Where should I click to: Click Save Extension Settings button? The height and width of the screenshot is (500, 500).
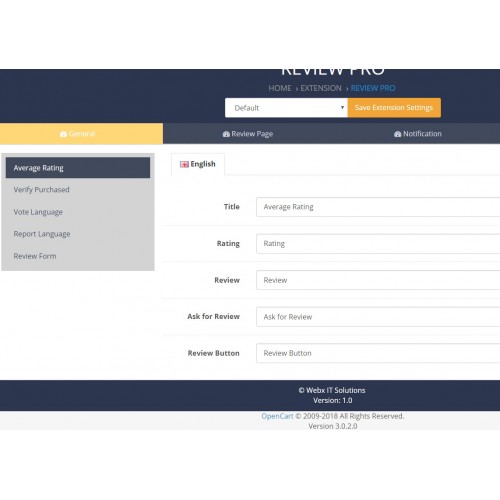pyautogui.click(x=394, y=108)
